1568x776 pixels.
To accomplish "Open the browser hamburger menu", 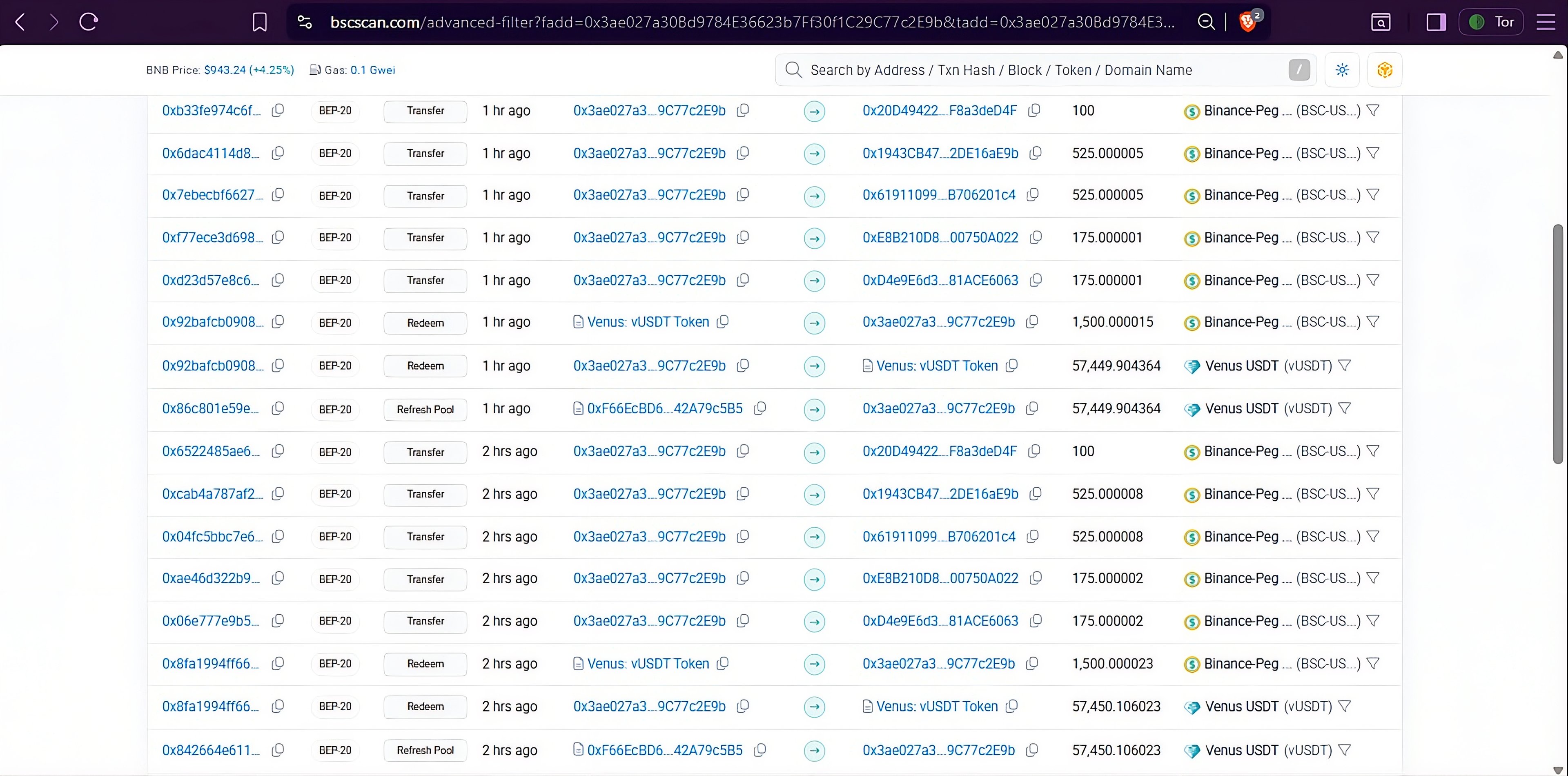I will click(1546, 22).
